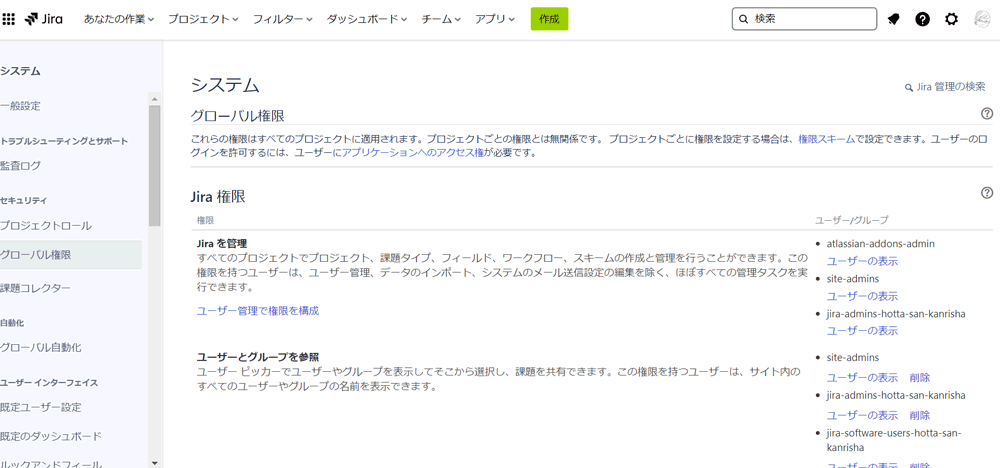Viewport: 1000px width, 468px height.
Task: Open グローバル自動化 in sidebar
Action: tap(41, 347)
